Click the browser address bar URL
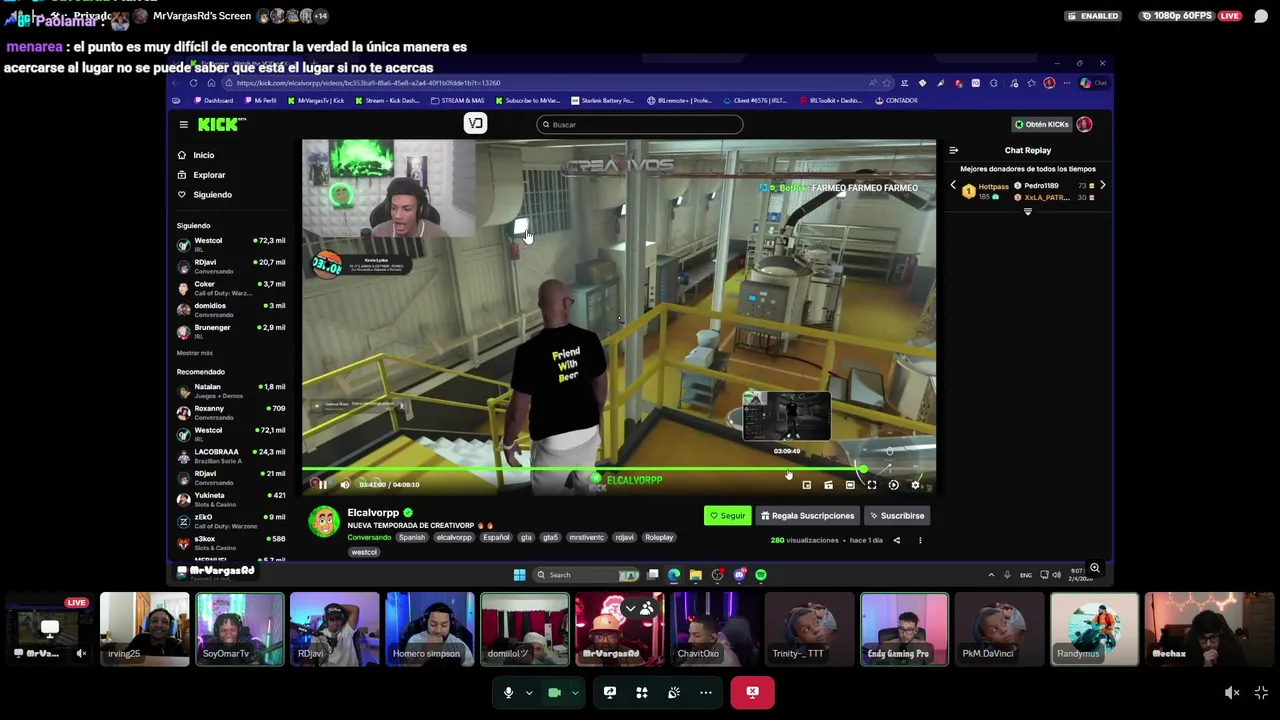This screenshot has height=720, width=1280. point(369,83)
